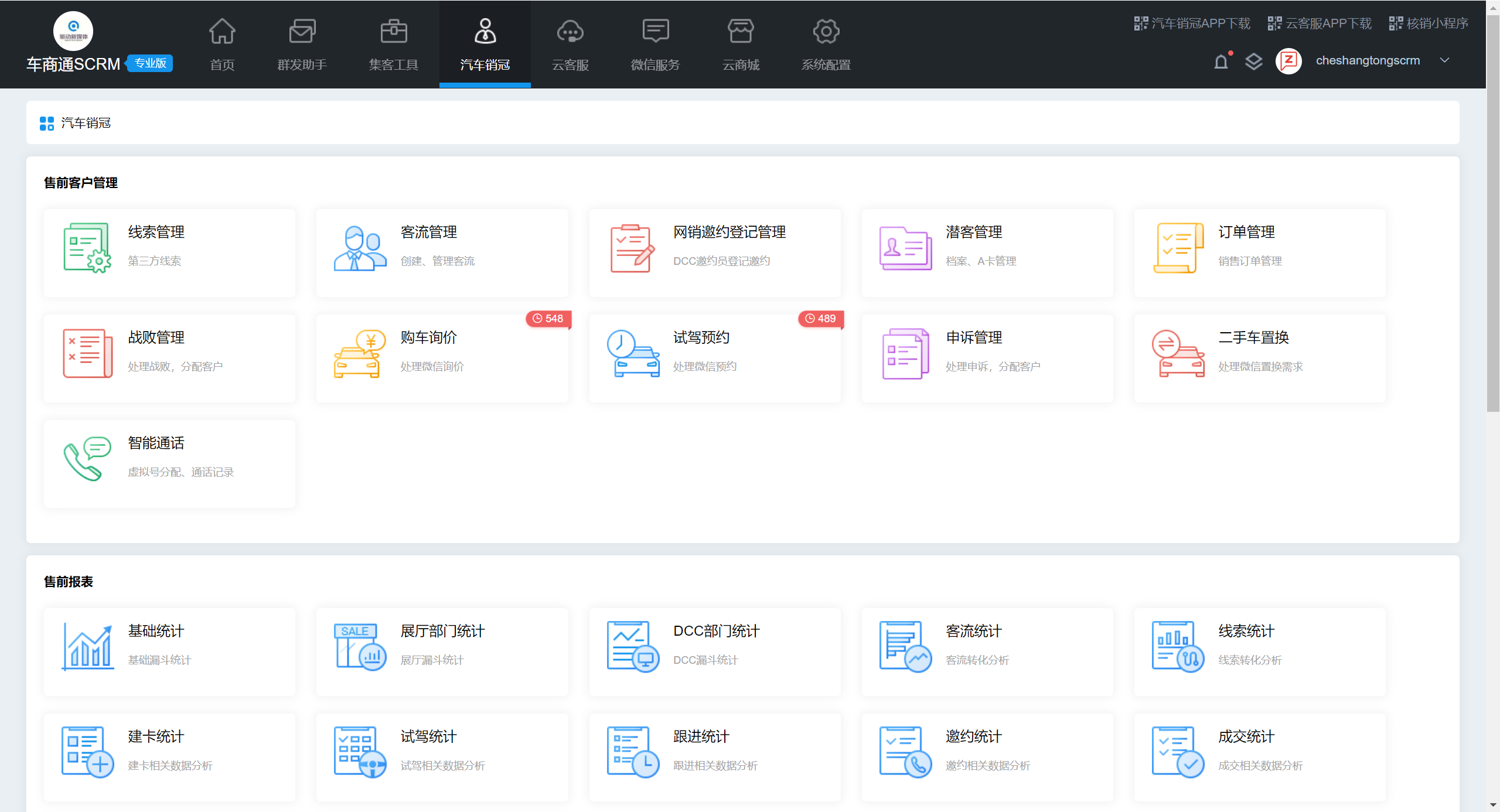Click 试驾预约 clock car icon
Viewport: 1500px width, 812px height.
click(x=632, y=353)
